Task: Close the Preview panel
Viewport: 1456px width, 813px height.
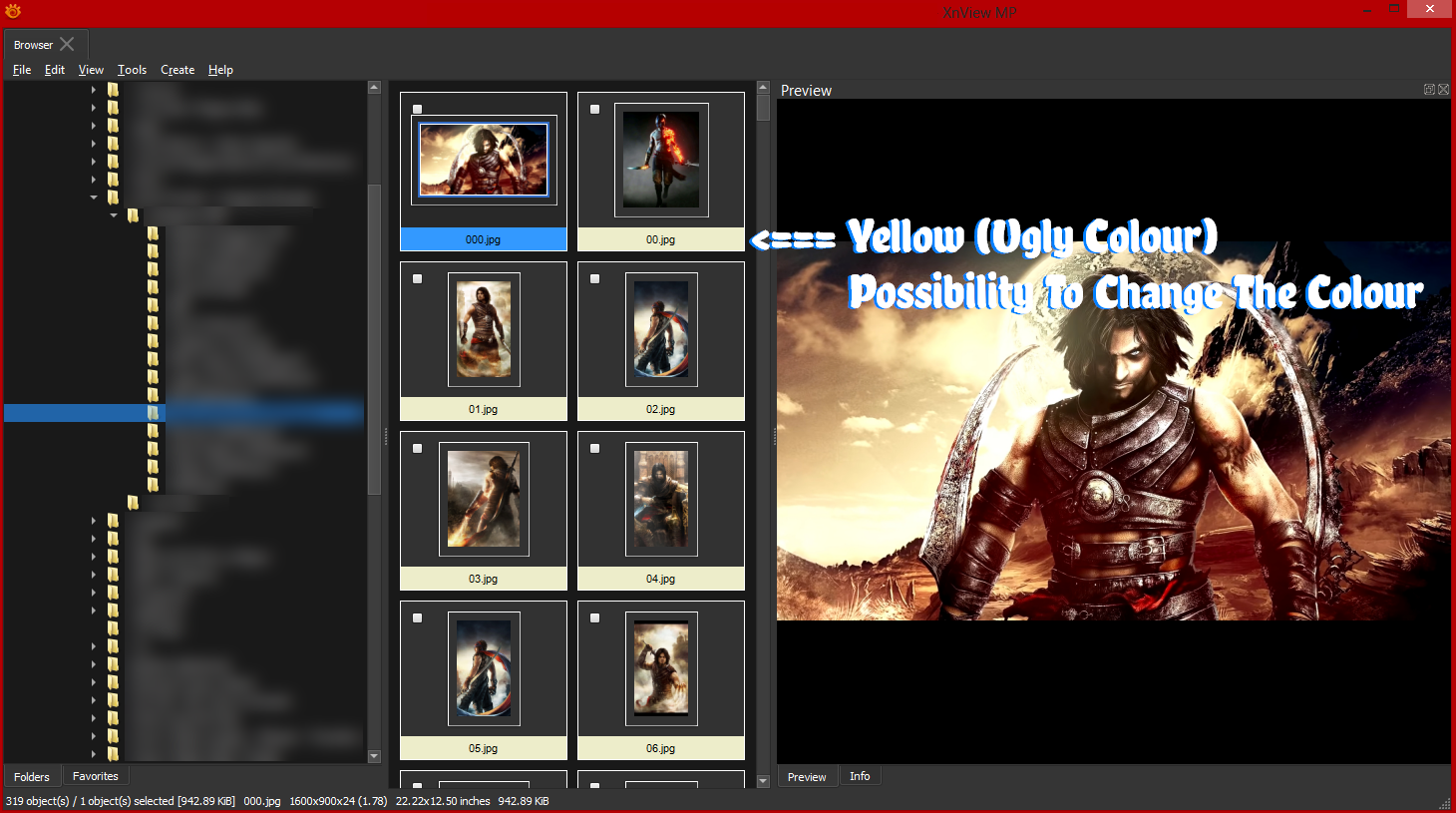Action: [x=1443, y=90]
